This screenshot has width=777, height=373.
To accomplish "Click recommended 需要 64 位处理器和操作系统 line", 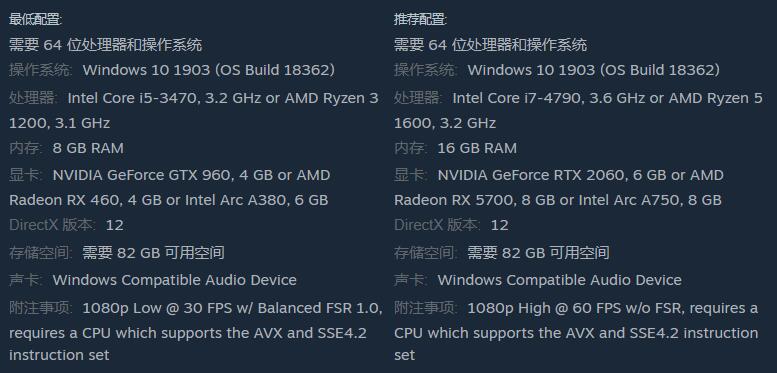I will pos(490,45).
